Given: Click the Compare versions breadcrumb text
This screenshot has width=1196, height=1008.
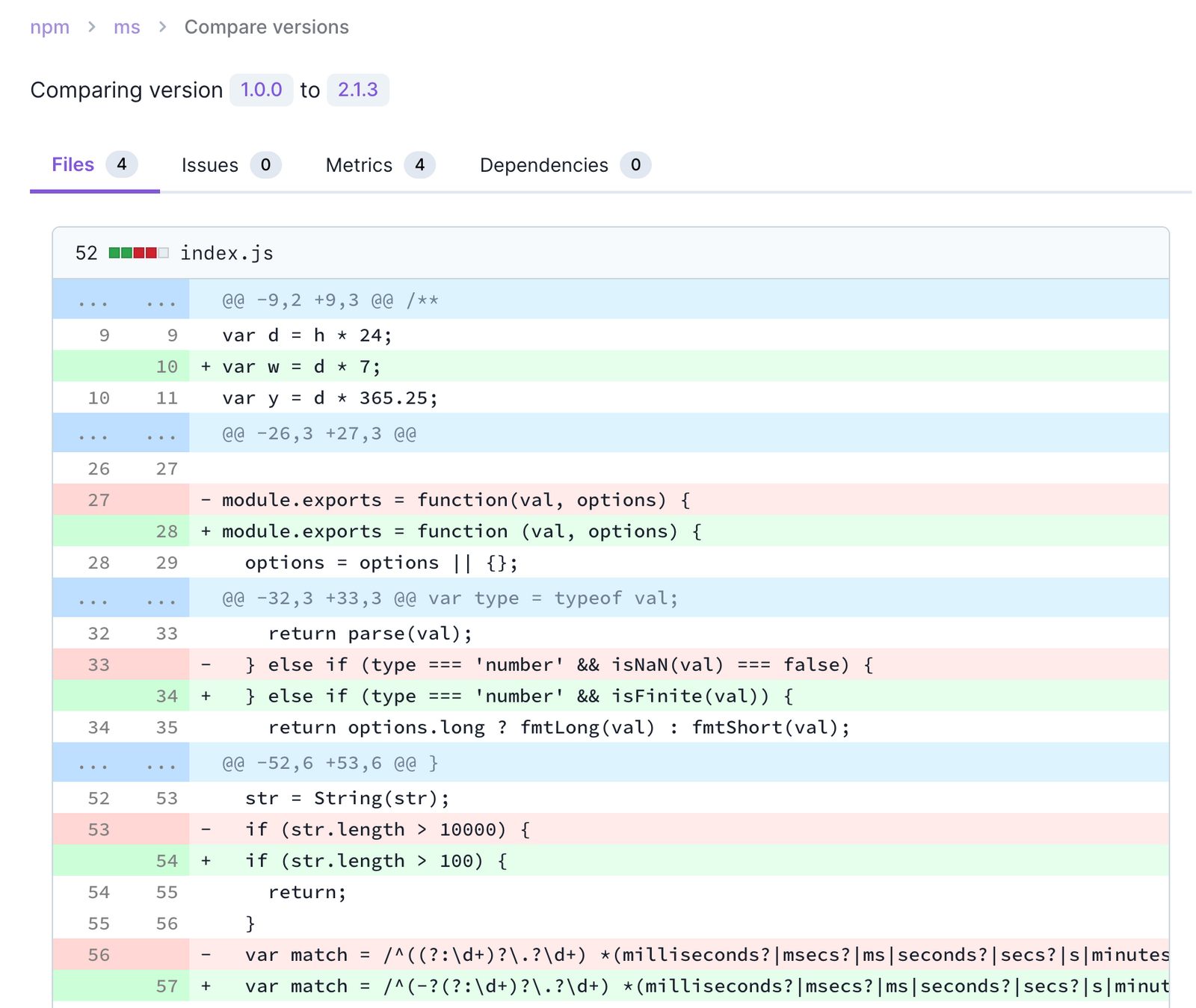Looking at the screenshot, I should pos(266,27).
